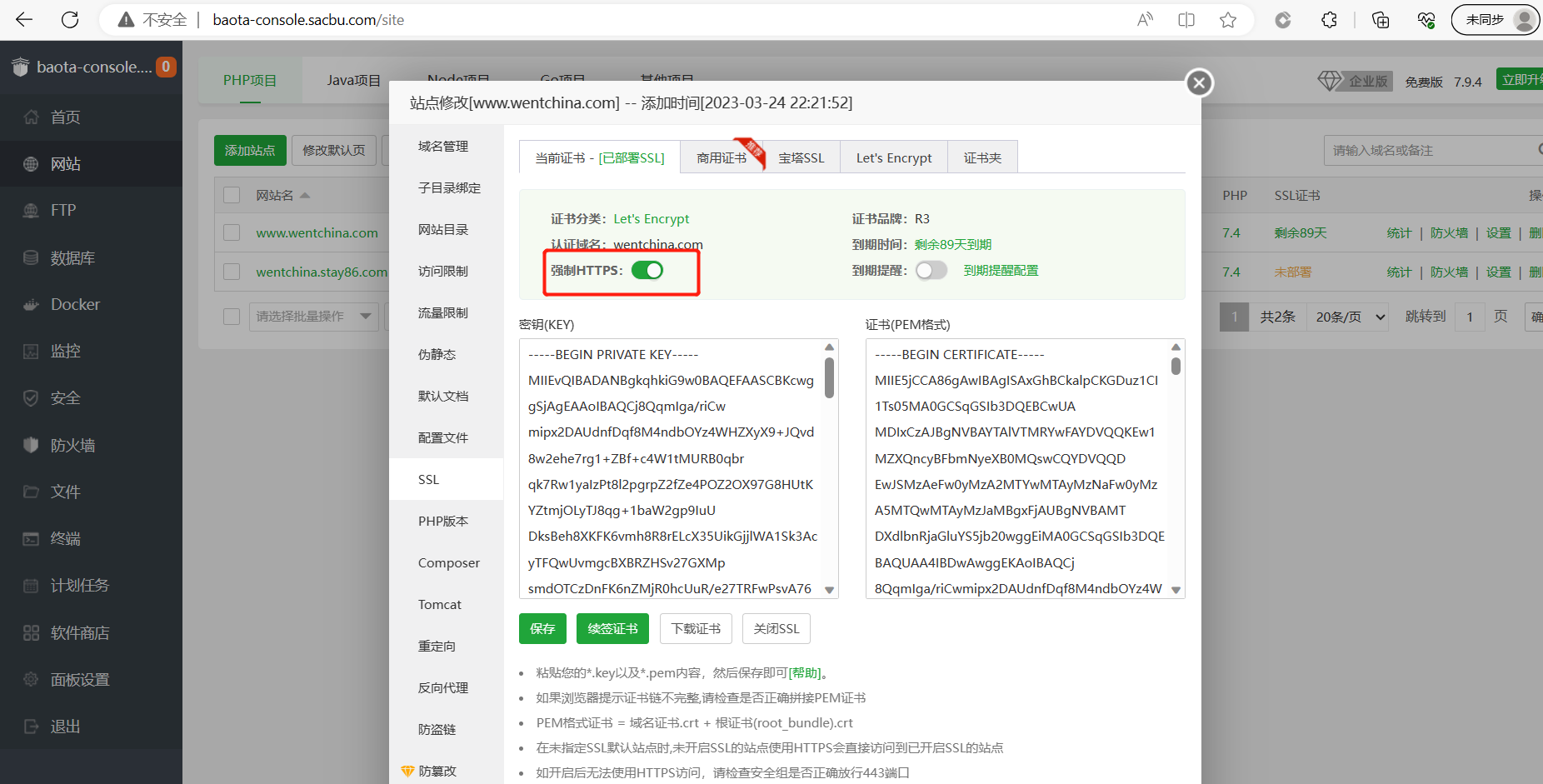Image resolution: width=1543 pixels, height=784 pixels.
Task: Open the Terminal icon in sidebar
Action: coord(31,539)
